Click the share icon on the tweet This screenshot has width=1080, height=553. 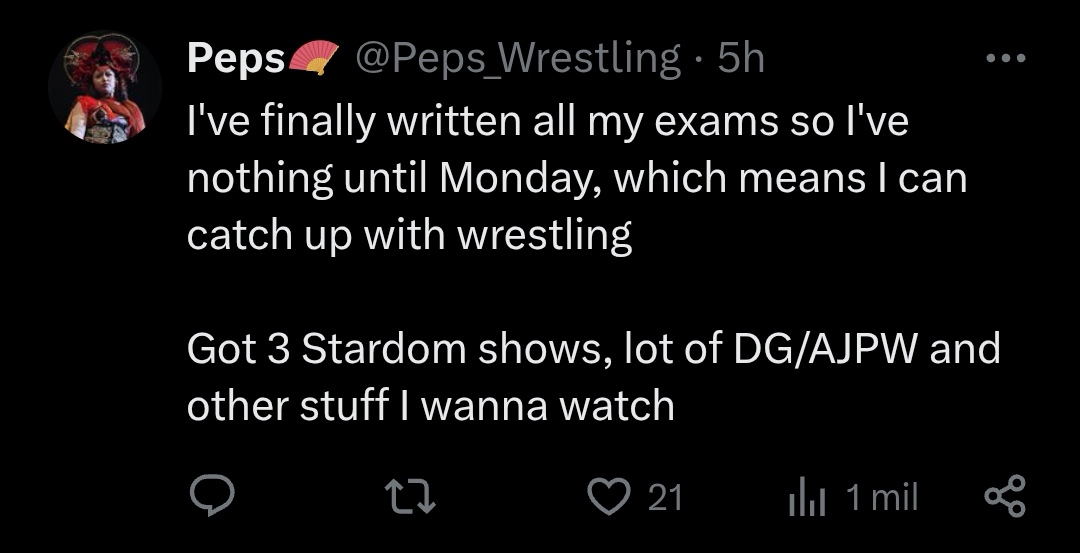coord(1004,497)
